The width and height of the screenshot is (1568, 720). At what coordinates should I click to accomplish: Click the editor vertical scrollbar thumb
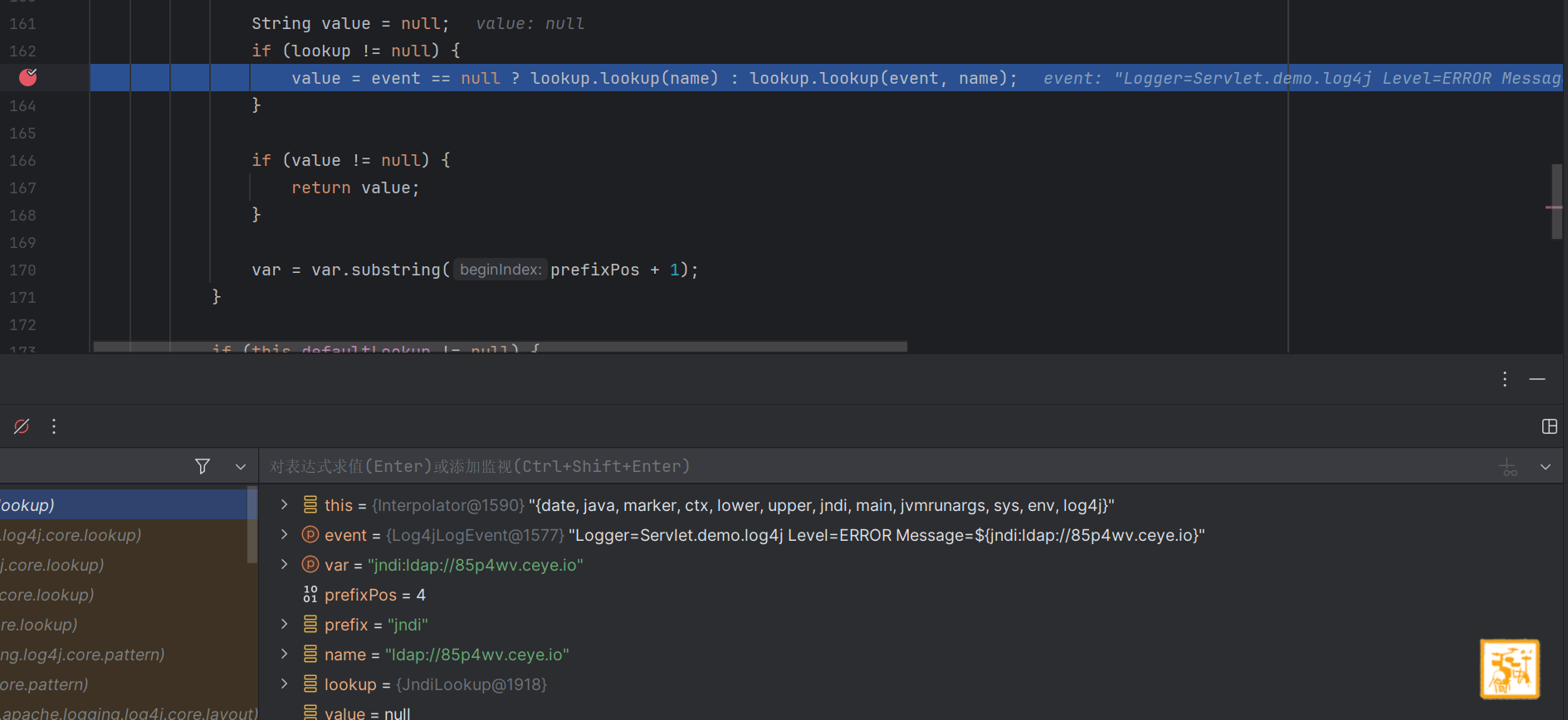click(x=1556, y=202)
